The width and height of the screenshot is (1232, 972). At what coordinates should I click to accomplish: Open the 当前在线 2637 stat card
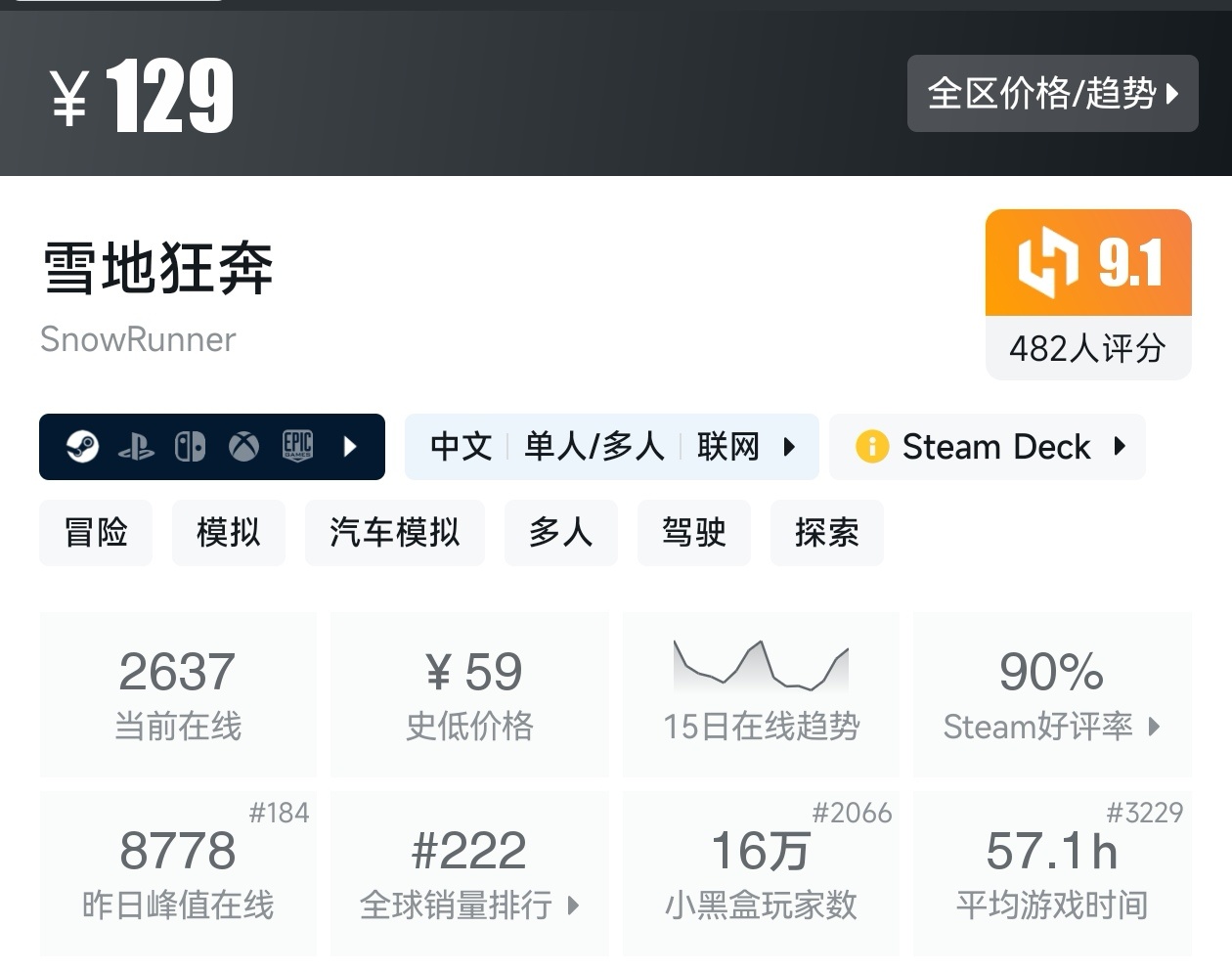178,694
